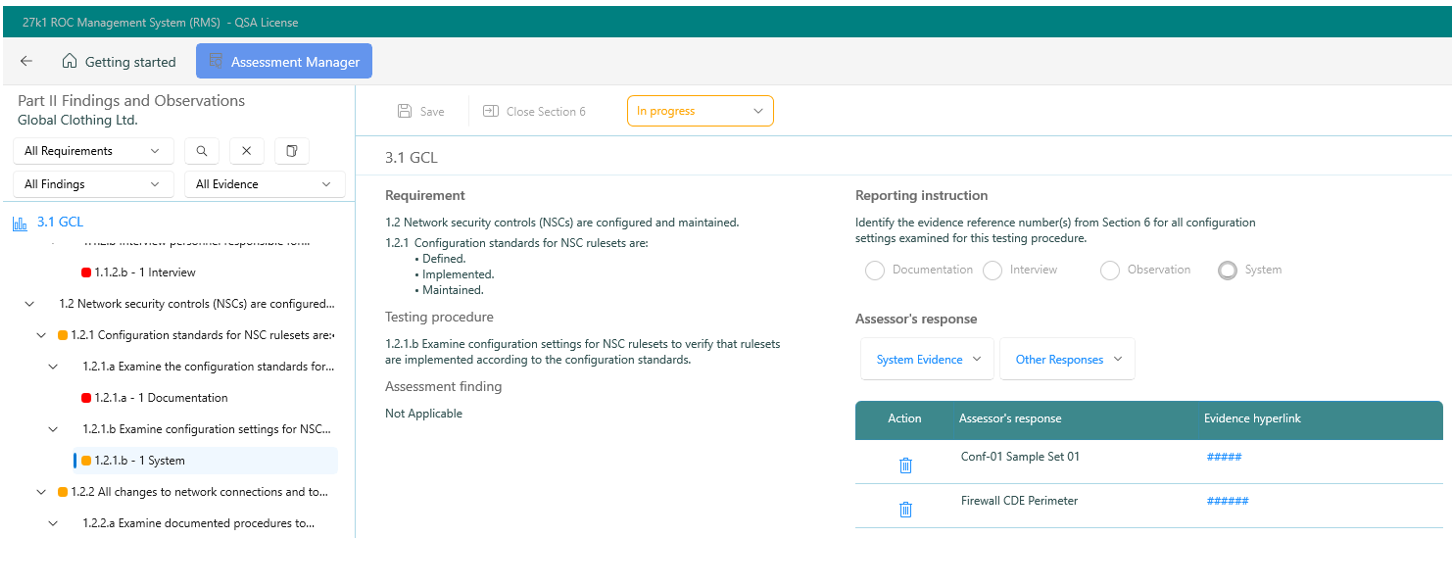The width and height of the screenshot is (1453, 580).
Task: Click the search magnifier icon
Action: point(201,151)
